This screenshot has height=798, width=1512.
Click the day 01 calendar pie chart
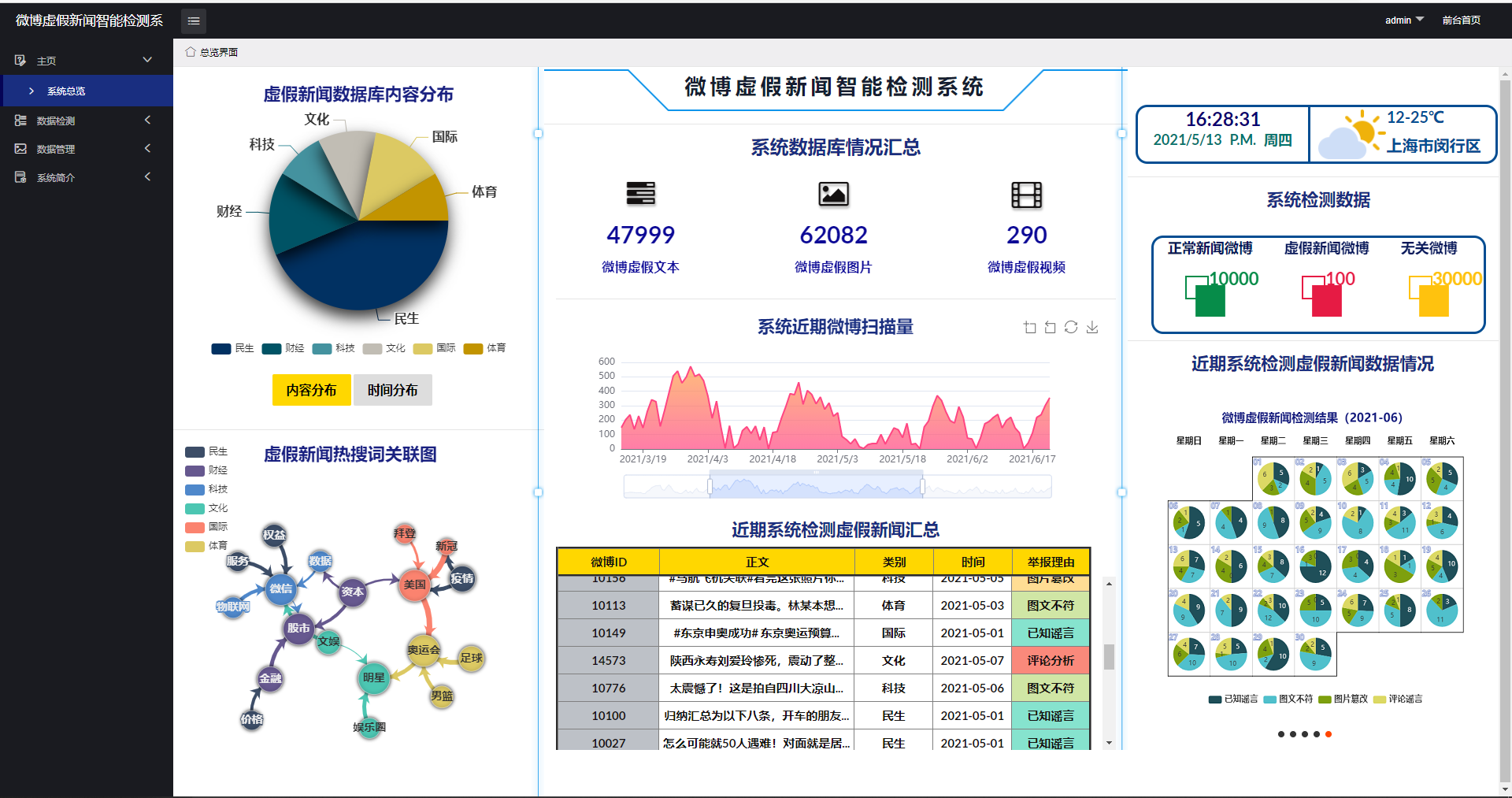click(x=1273, y=478)
